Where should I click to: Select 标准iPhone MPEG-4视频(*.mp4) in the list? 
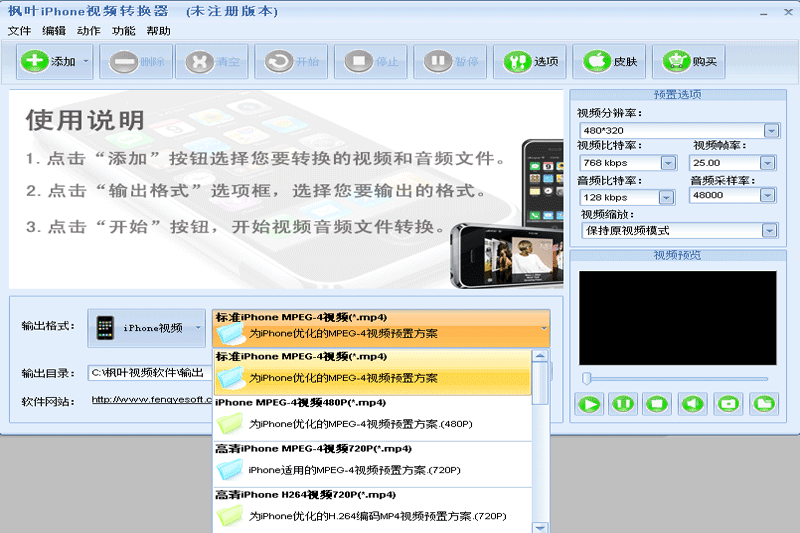(x=372, y=372)
